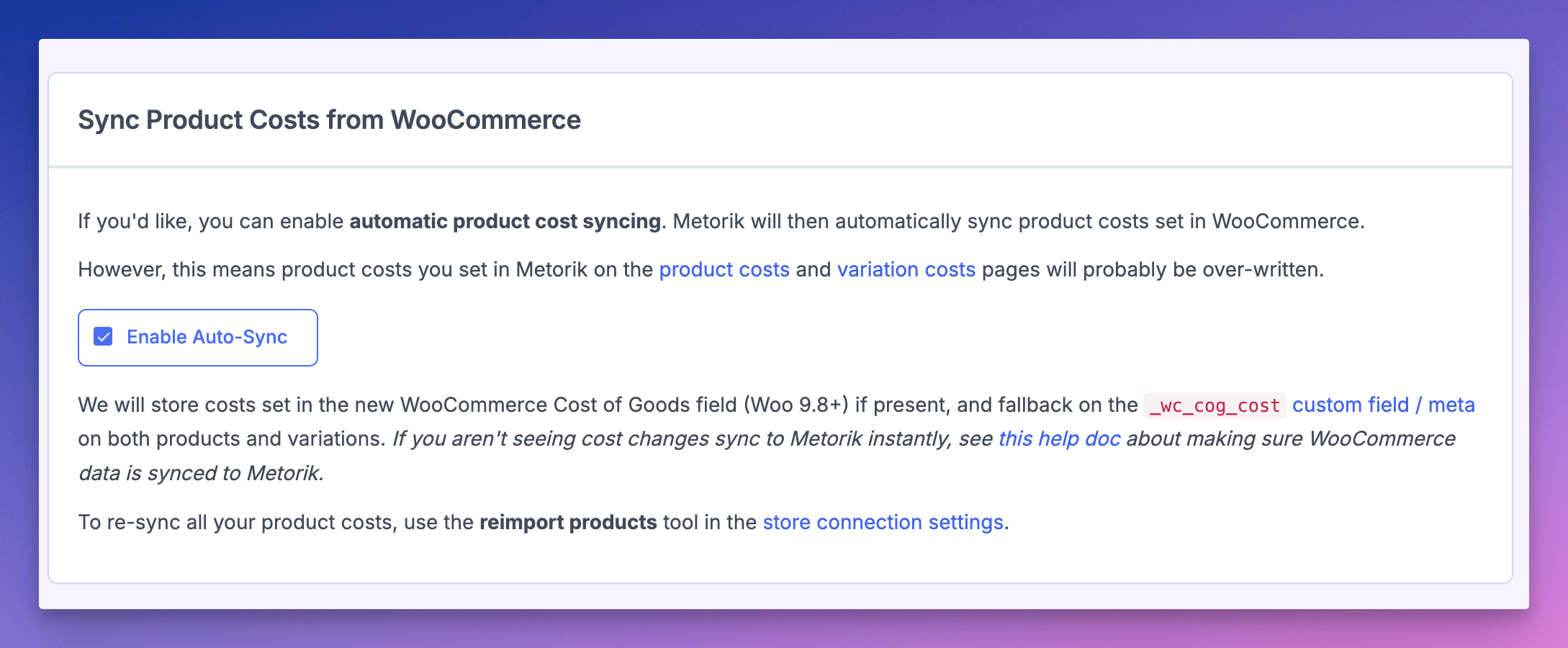Screen dimensions: 1568x648
Task: Click the pages will probably be over-written text
Action: point(1153,269)
